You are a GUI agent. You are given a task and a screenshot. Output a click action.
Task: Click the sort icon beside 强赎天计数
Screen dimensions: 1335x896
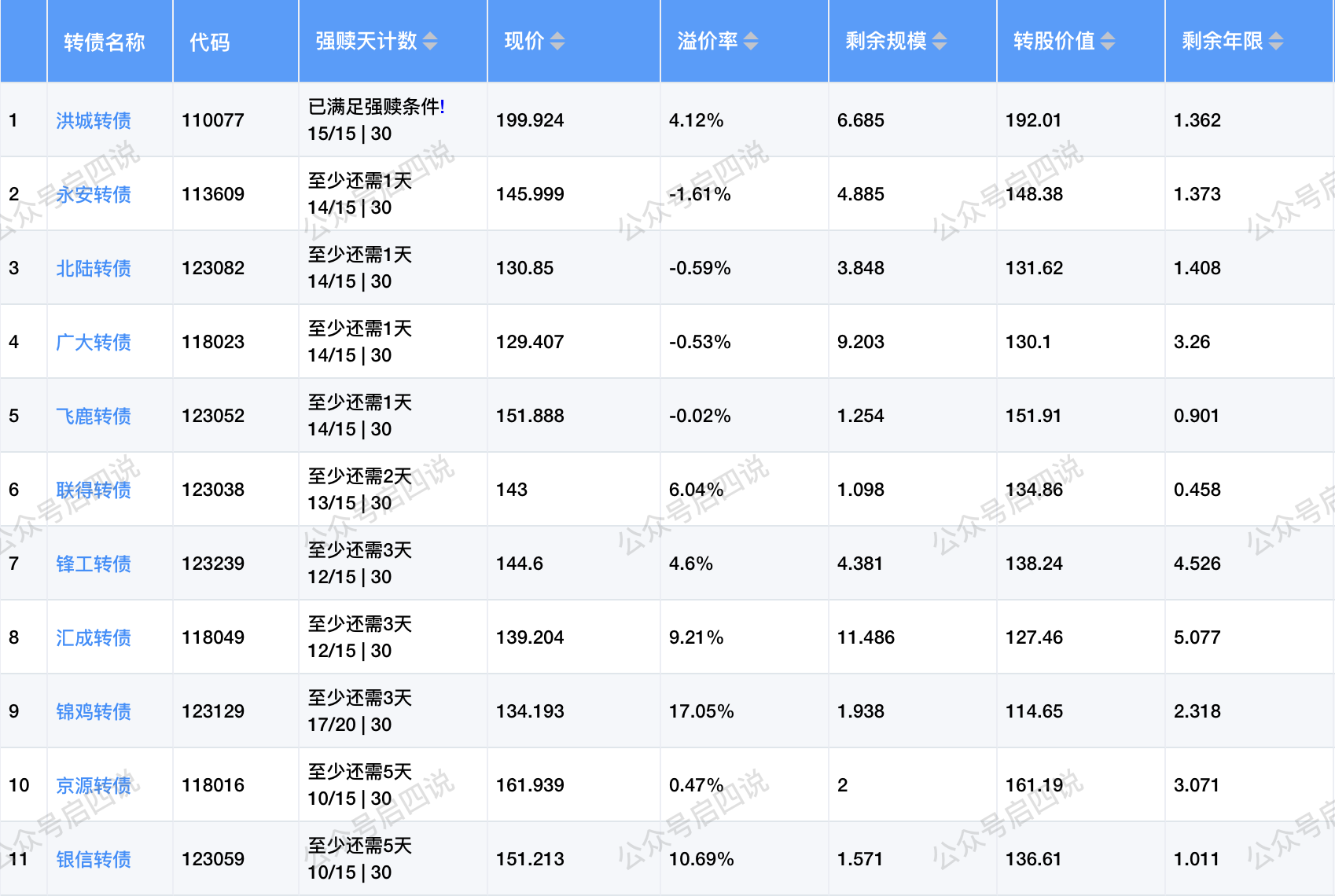pyautogui.click(x=430, y=41)
